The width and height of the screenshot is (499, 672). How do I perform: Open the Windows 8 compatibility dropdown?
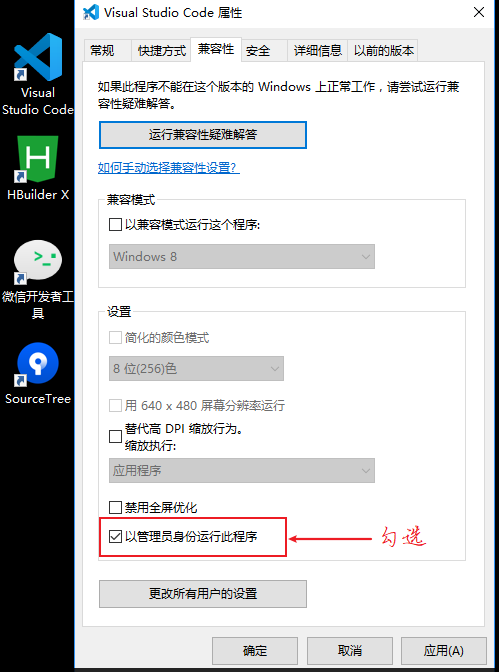242,257
